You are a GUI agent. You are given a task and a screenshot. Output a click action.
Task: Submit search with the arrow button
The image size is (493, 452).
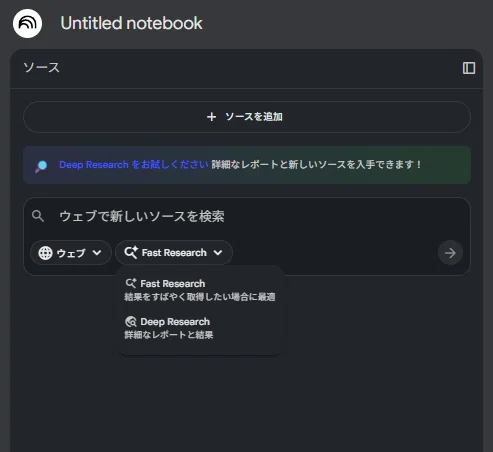point(450,253)
